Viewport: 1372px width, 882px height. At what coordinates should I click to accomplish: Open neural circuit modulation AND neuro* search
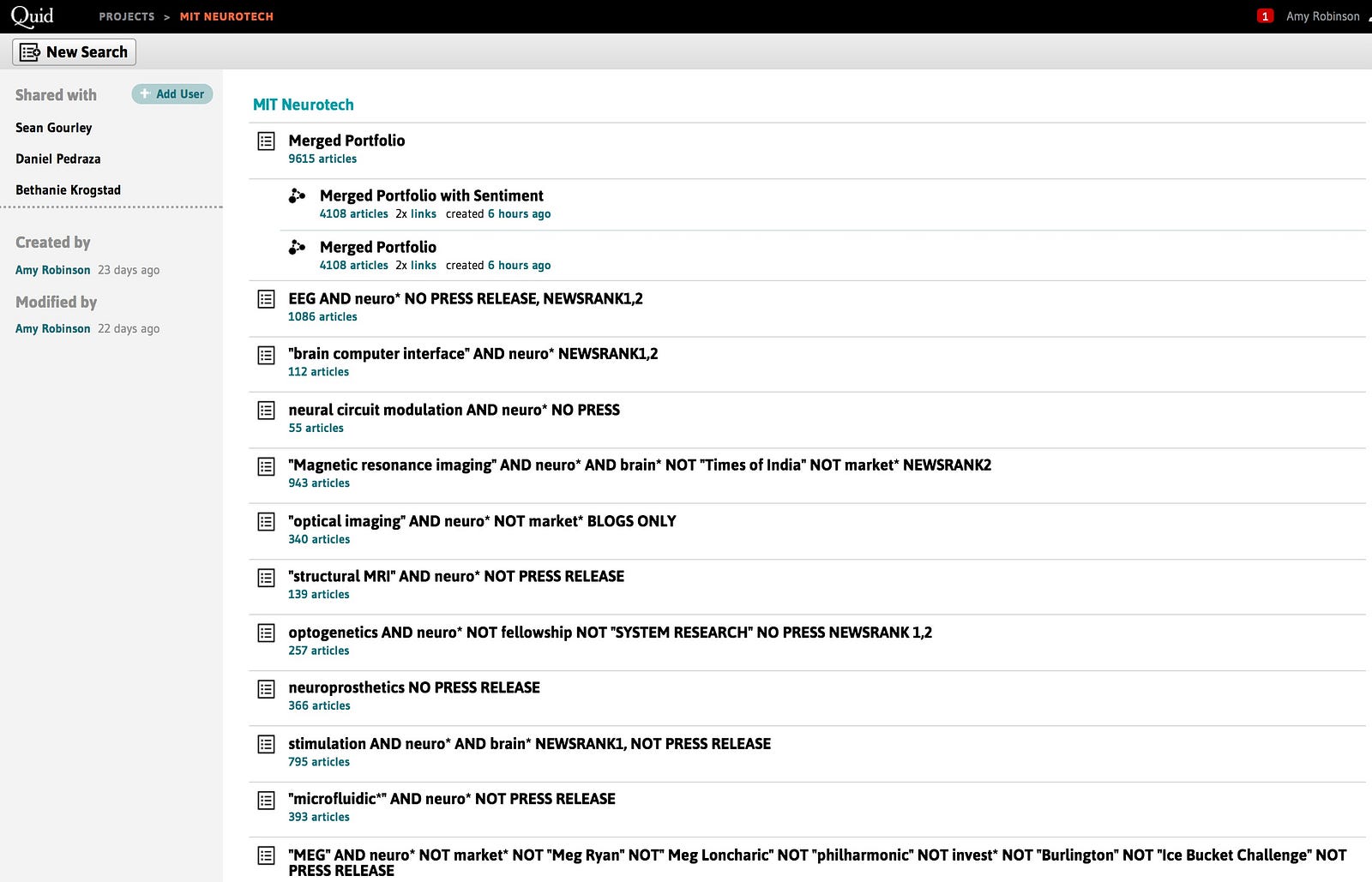click(454, 410)
